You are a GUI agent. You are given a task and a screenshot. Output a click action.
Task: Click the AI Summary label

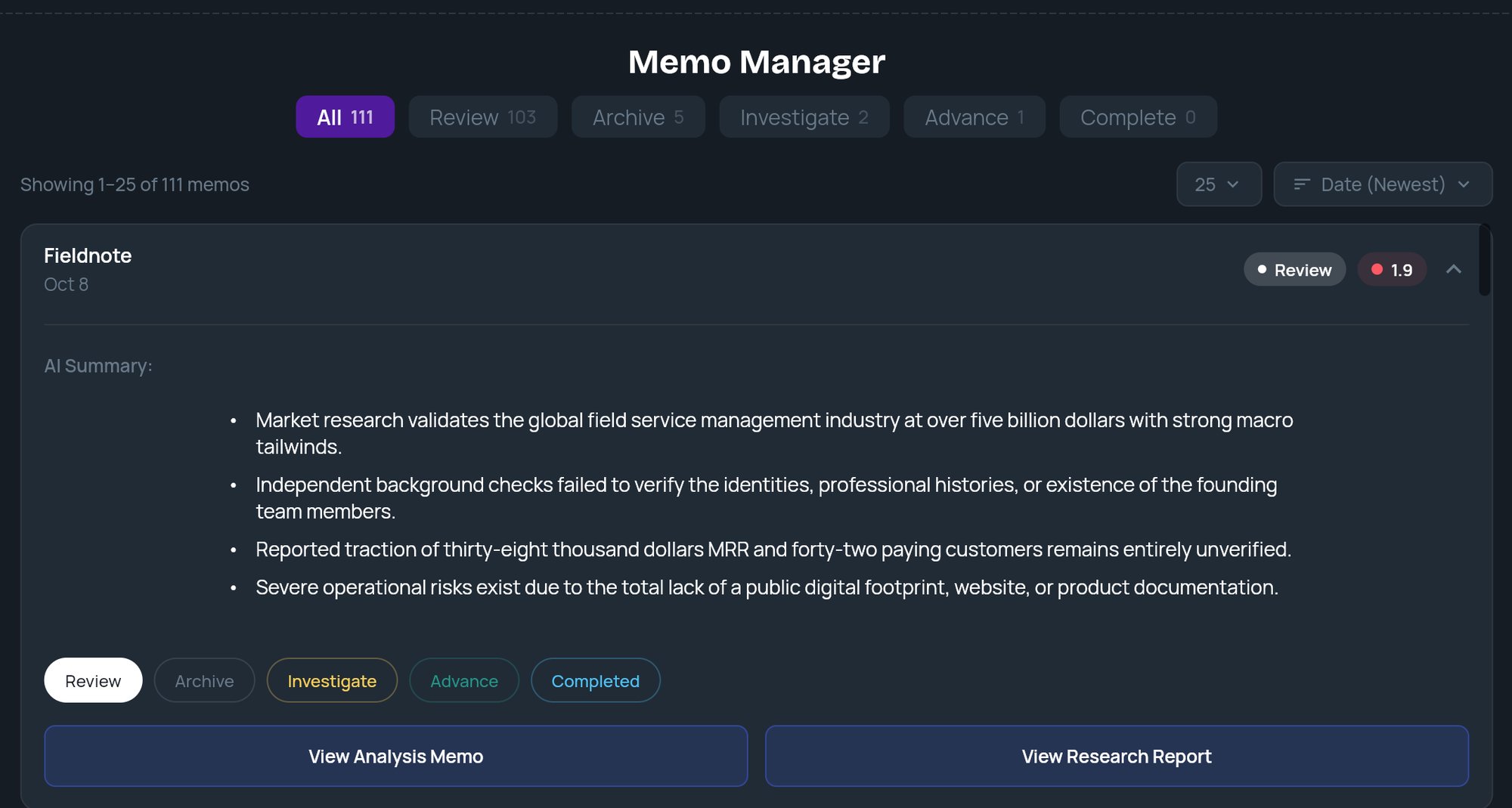click(98, 366)
